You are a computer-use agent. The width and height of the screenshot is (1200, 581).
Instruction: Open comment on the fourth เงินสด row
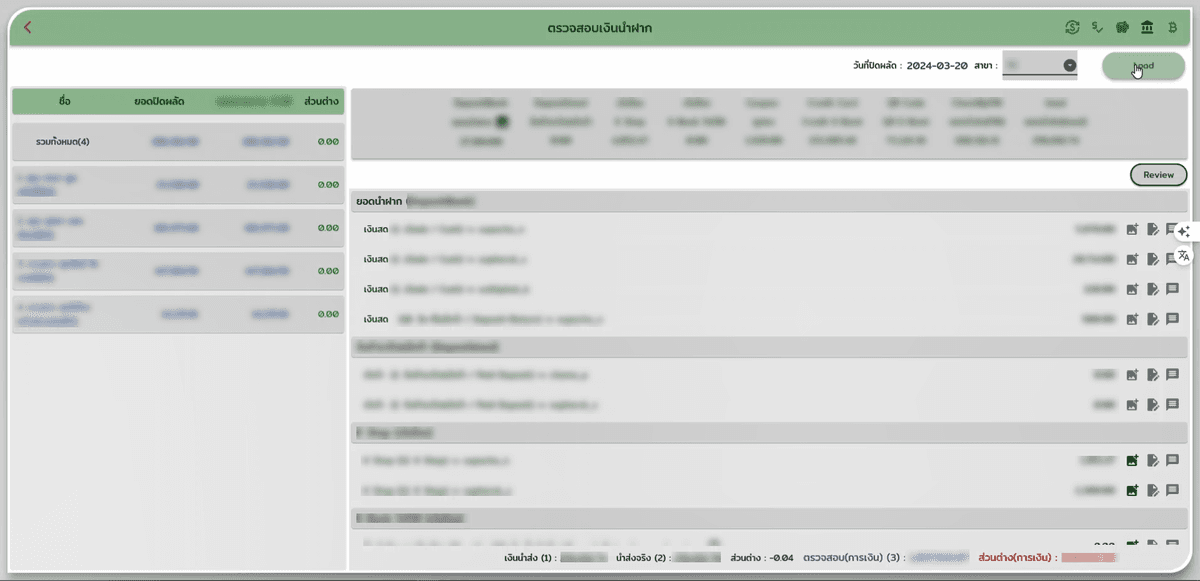coord(1173,319)
